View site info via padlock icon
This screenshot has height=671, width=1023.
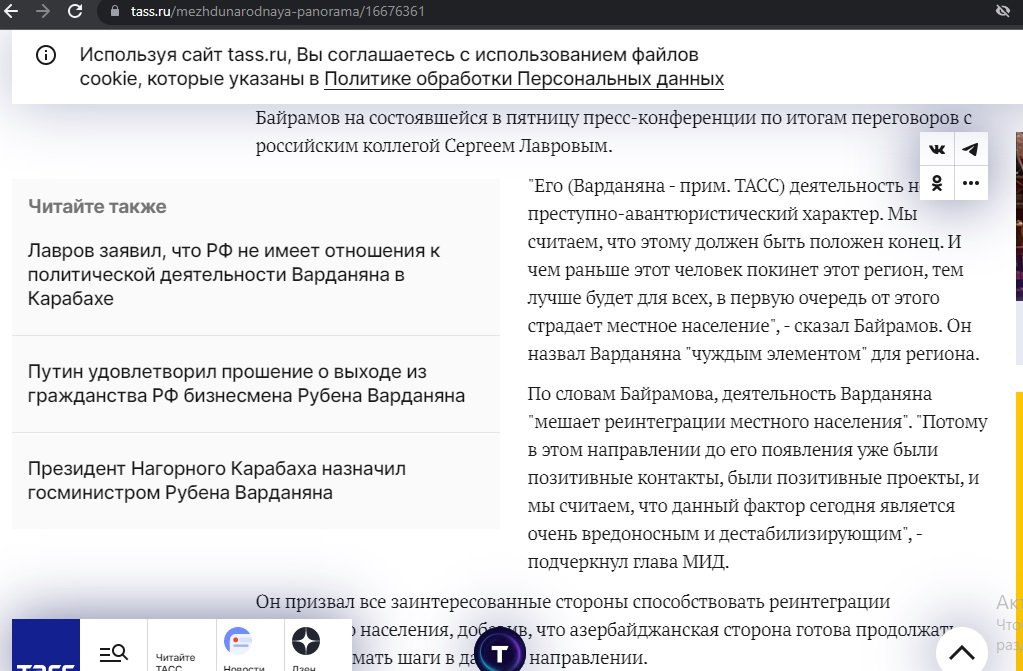(115, 12)
